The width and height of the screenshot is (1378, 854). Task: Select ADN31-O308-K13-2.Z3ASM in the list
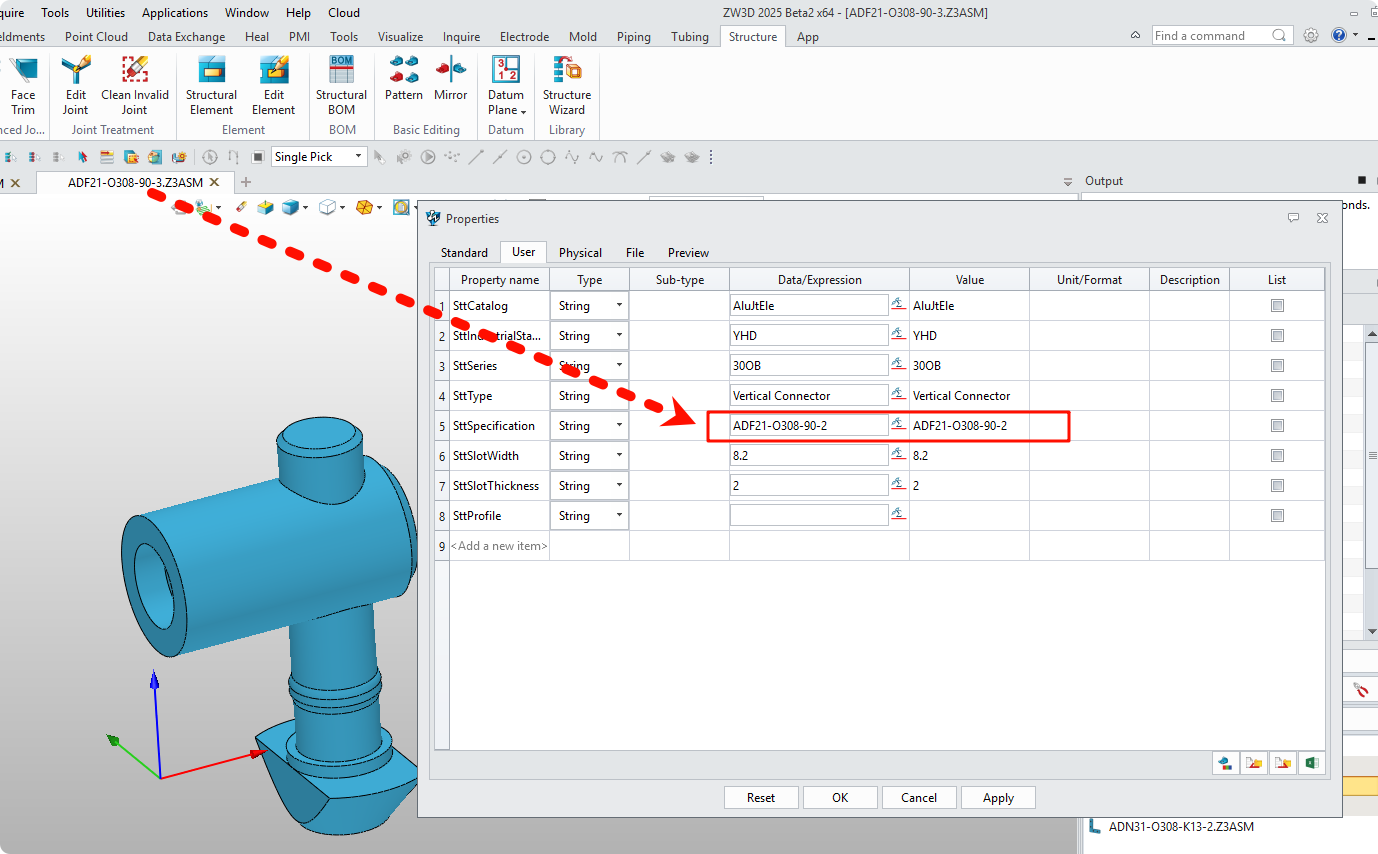click(1180, 826)
